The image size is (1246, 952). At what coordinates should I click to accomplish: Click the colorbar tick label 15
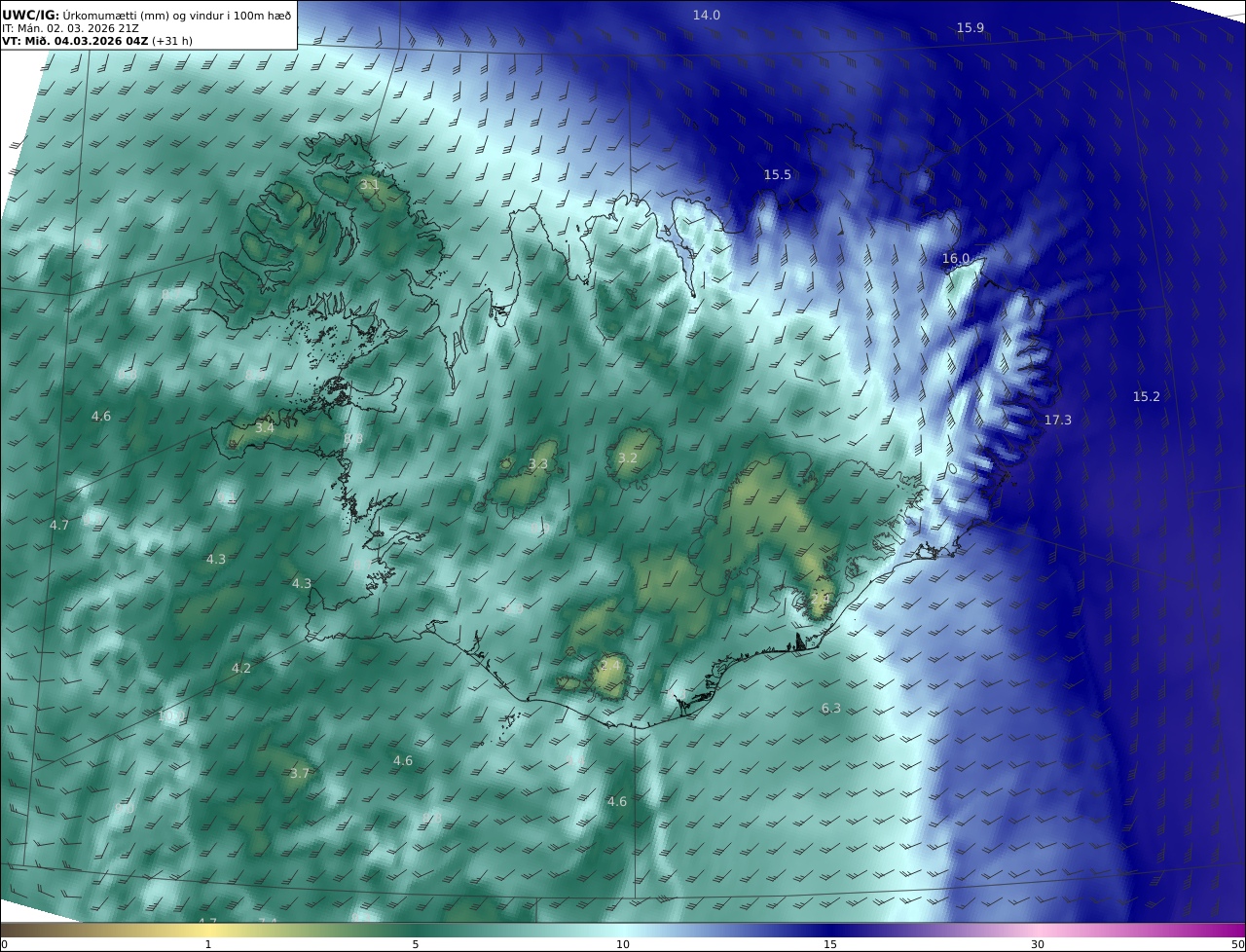(830, 944)
